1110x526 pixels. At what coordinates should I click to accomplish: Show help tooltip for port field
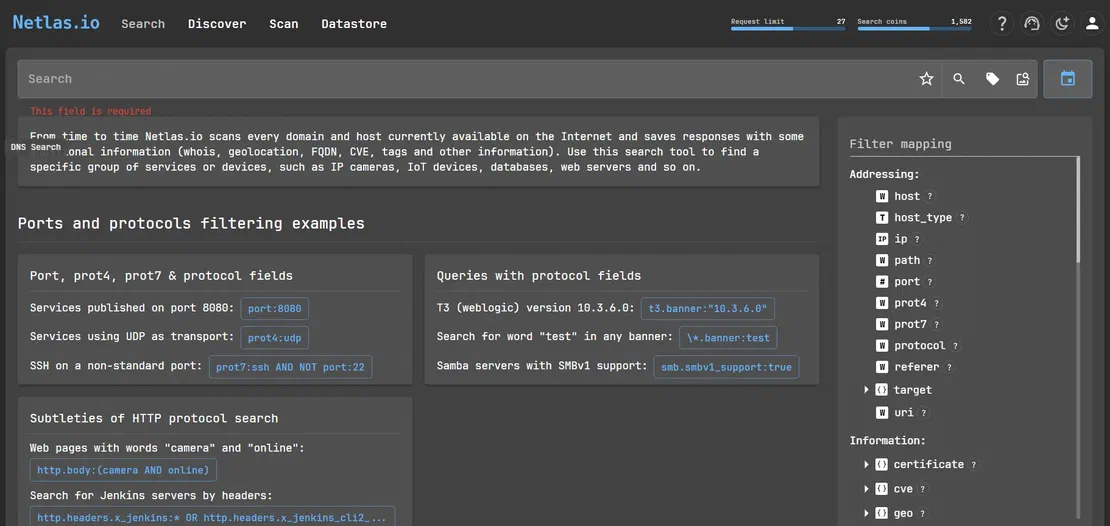click(930, 282)
